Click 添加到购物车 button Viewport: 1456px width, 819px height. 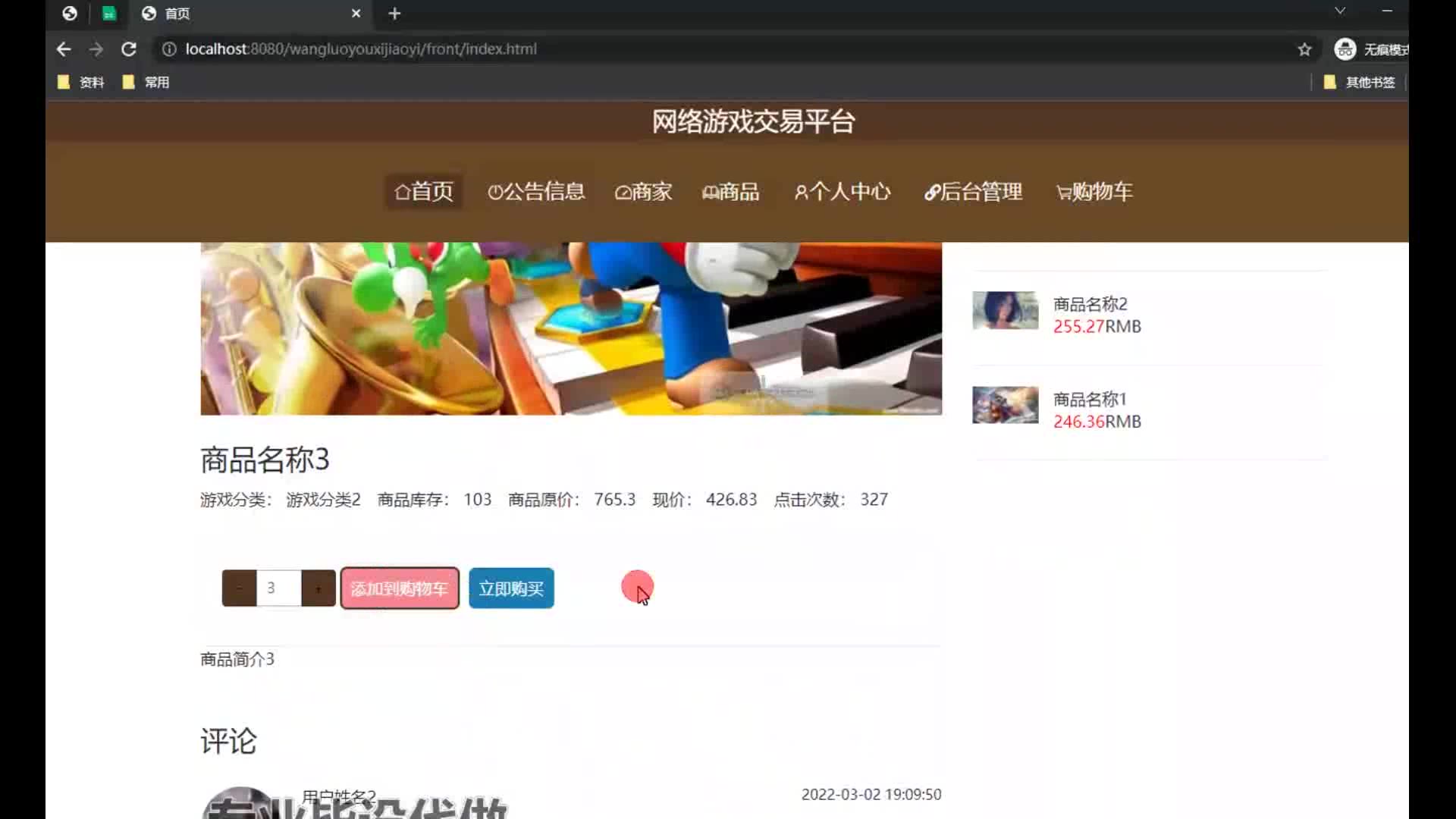[x=400, y=588]
